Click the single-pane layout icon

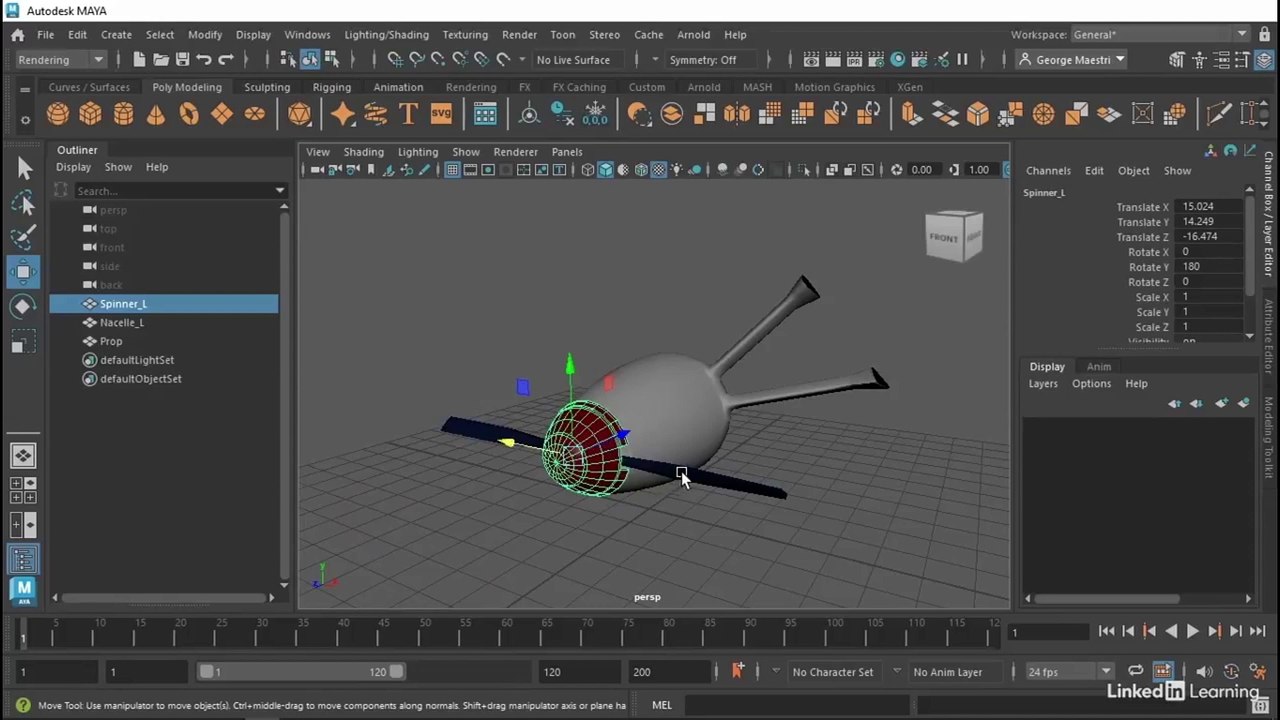(24, 456)
